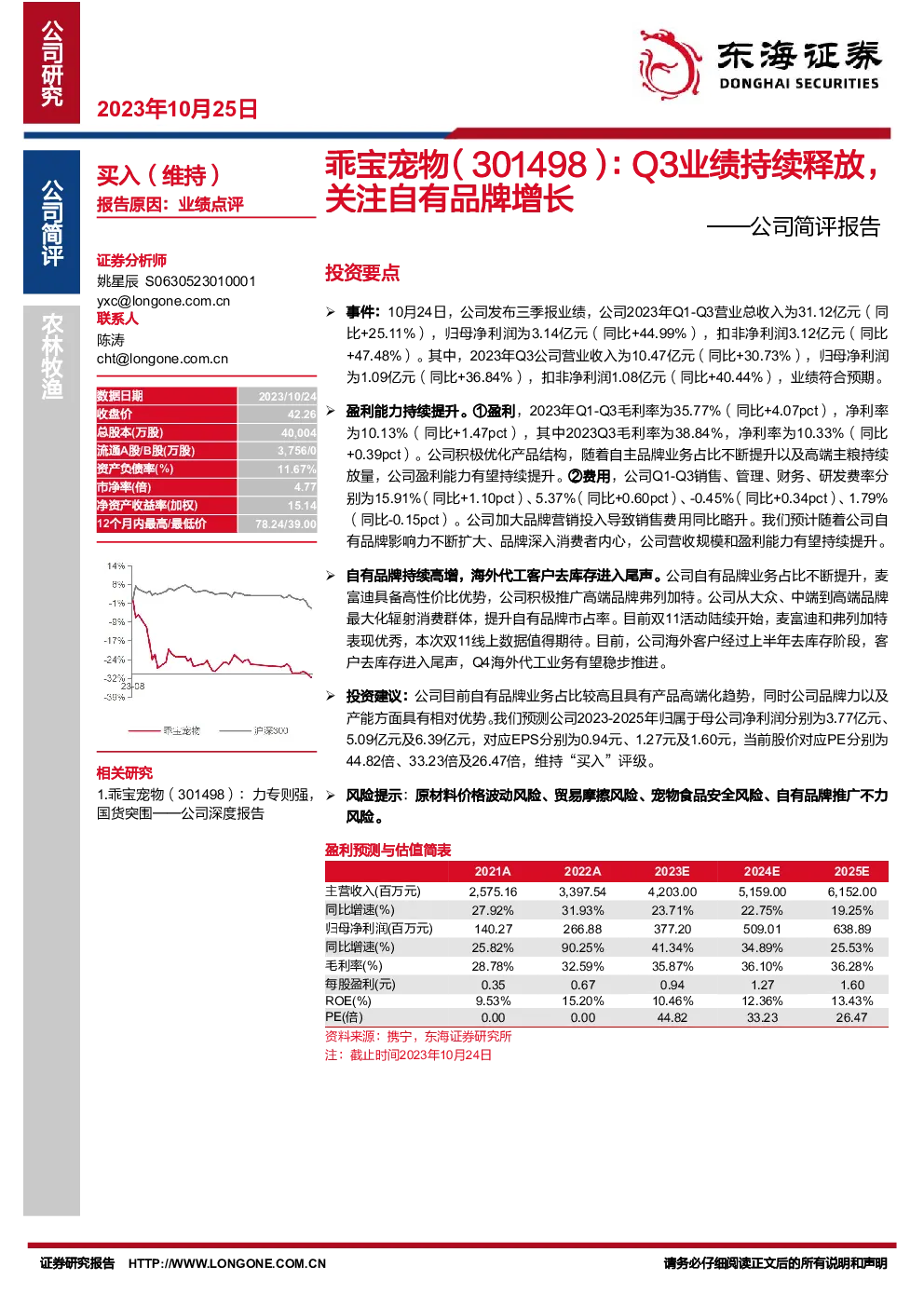
Task: Click the 联系人 heading
Action: 117,319
